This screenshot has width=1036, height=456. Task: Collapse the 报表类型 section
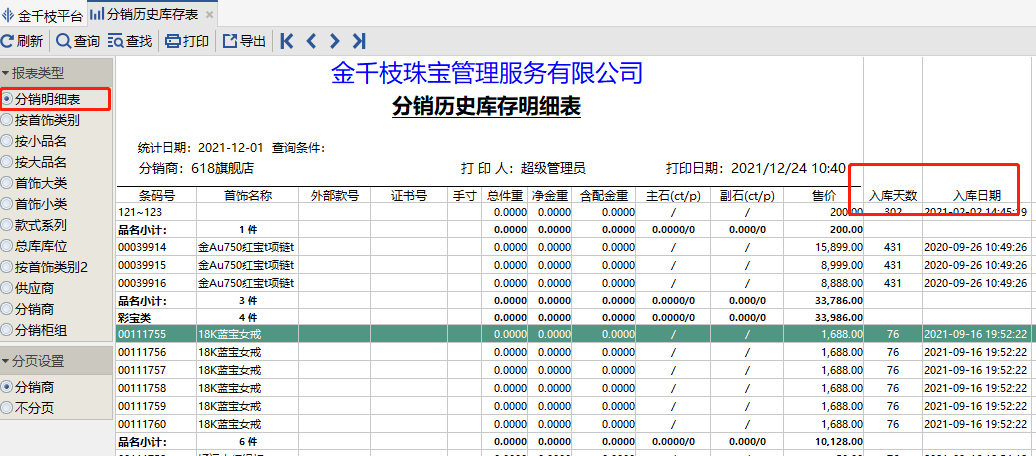point(6,73)
